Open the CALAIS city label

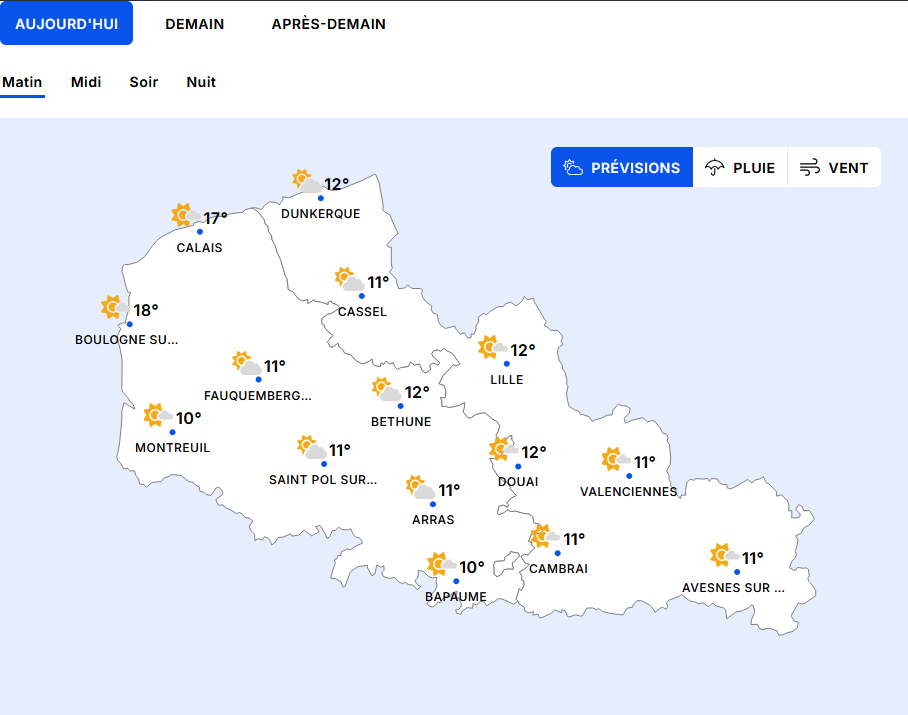pyautogui.click(x=199, y=248)
